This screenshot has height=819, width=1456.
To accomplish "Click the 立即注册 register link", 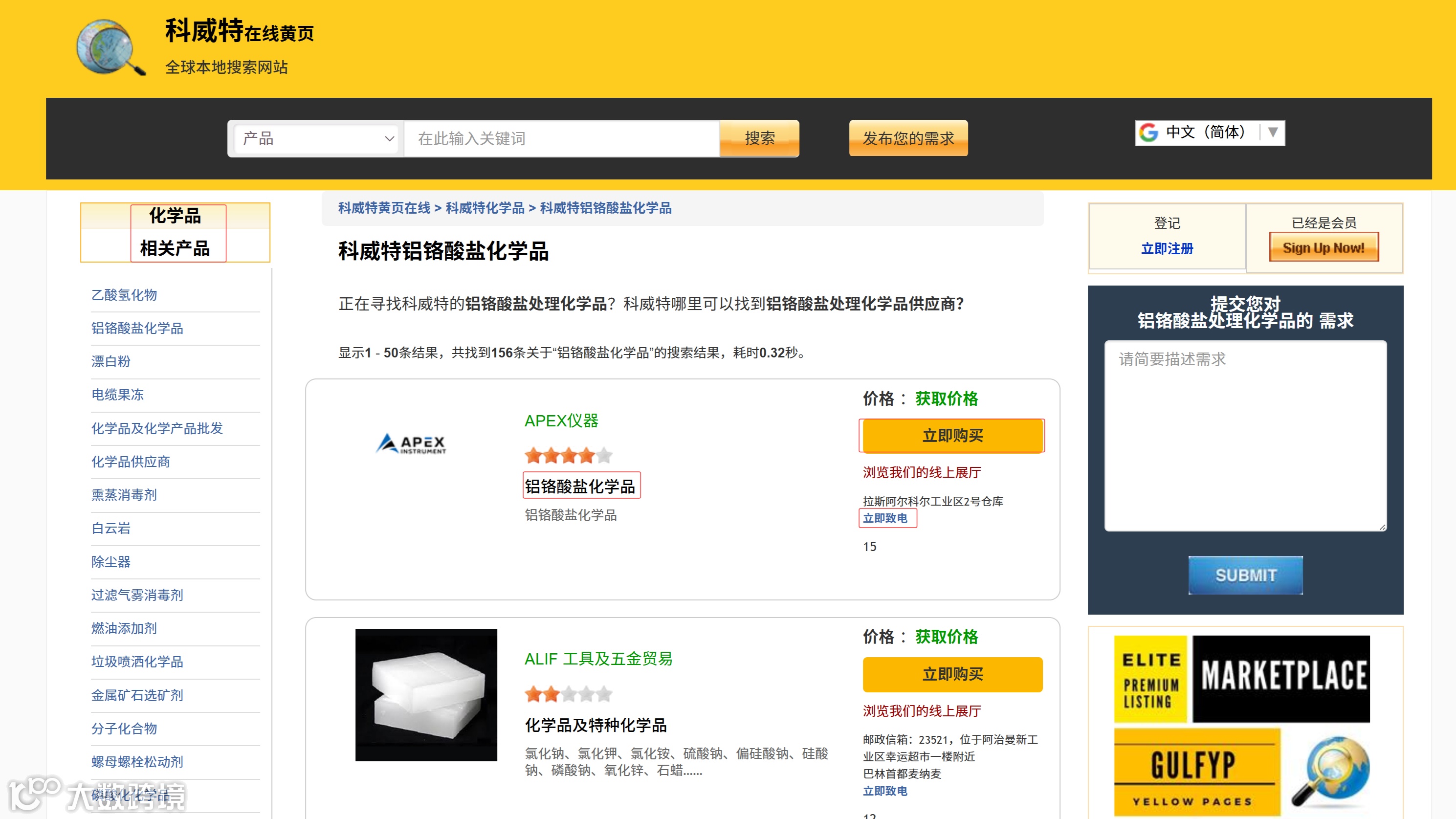I will 1167,249.
